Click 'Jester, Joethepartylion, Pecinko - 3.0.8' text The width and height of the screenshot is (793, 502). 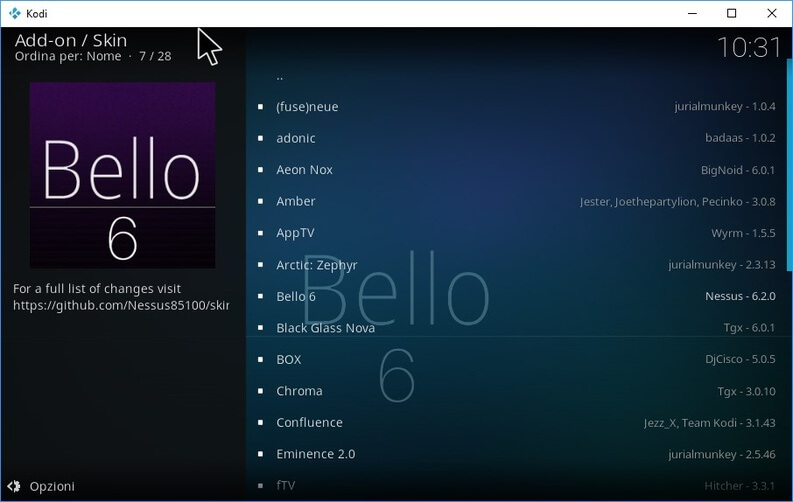click(x=678, y=202)
